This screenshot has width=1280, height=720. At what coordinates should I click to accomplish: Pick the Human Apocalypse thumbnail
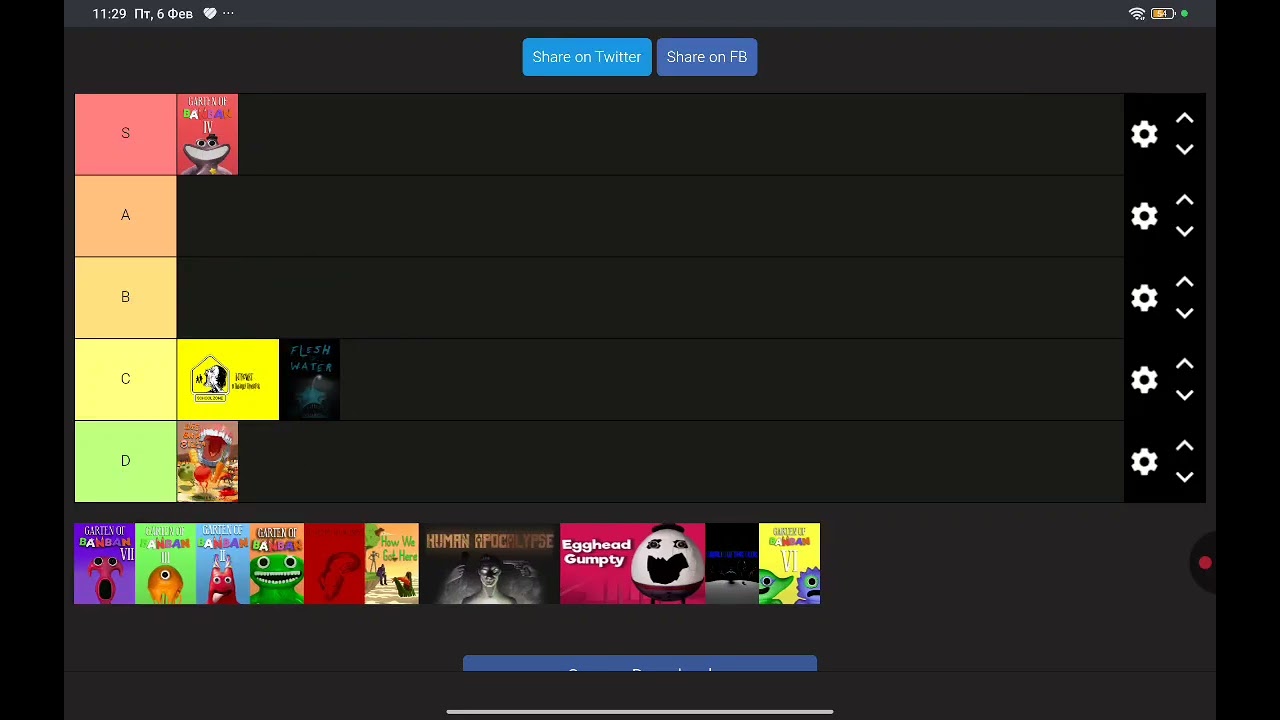pyautogui.click(x=489, y=564)
